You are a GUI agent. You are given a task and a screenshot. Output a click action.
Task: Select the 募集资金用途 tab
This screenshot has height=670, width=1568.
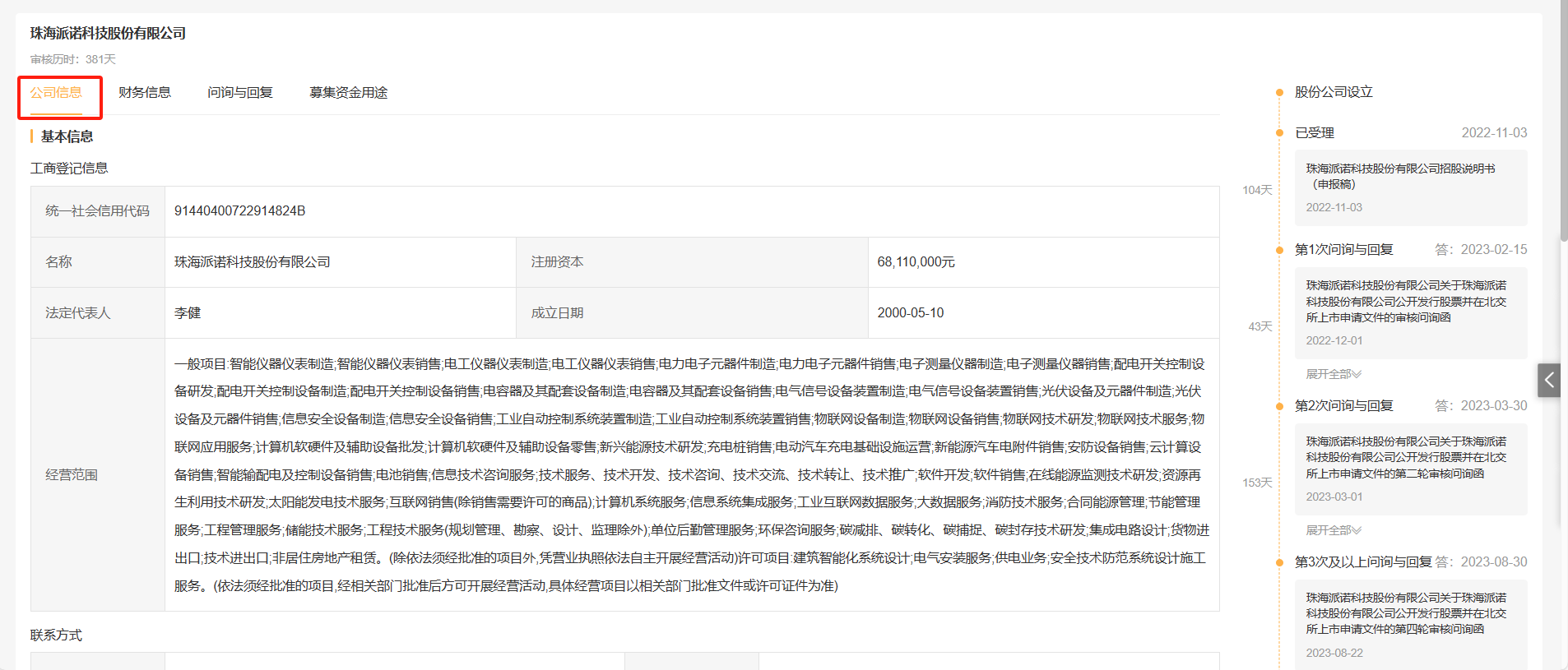[348, 93]
